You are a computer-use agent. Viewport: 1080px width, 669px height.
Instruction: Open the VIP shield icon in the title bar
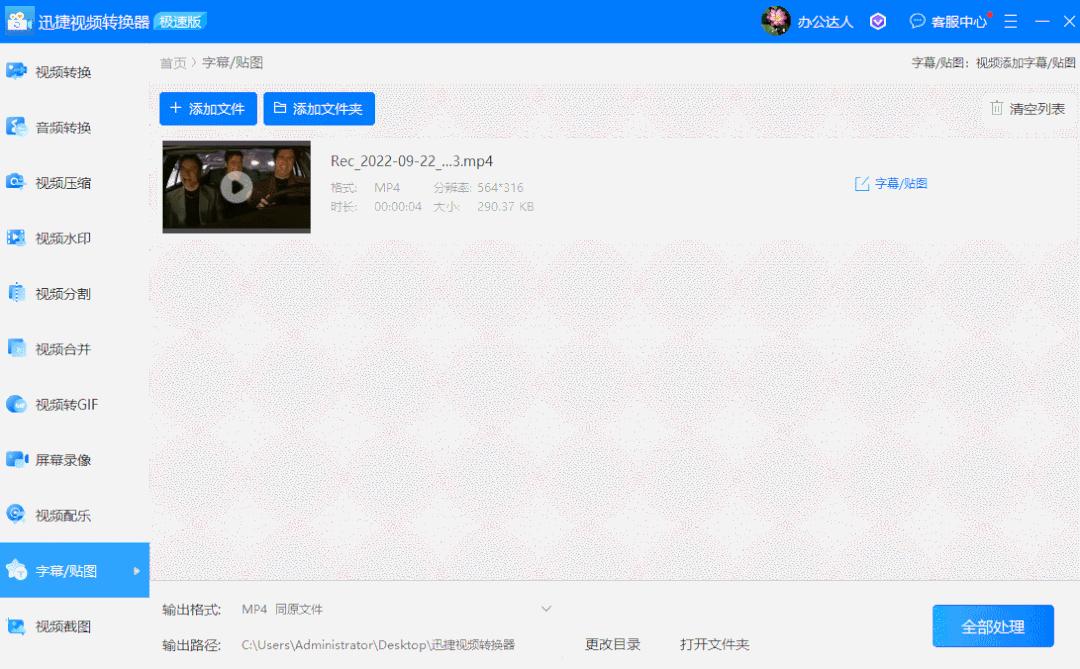877,20
